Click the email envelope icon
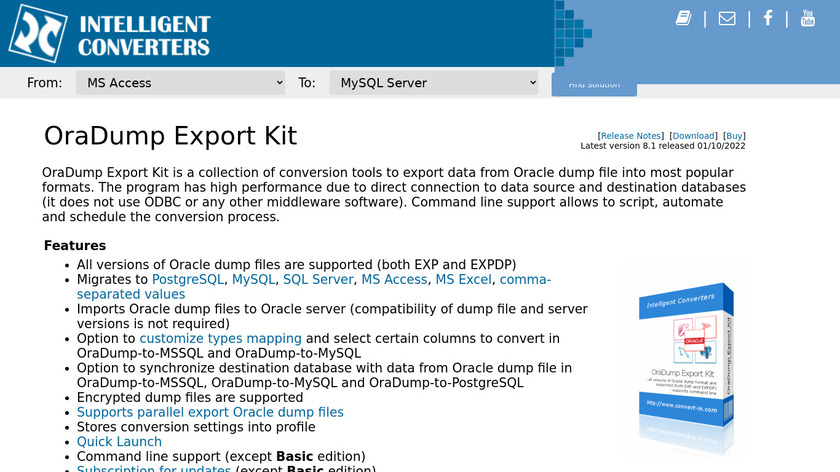840x472 pixels. [x=727, y=19]
